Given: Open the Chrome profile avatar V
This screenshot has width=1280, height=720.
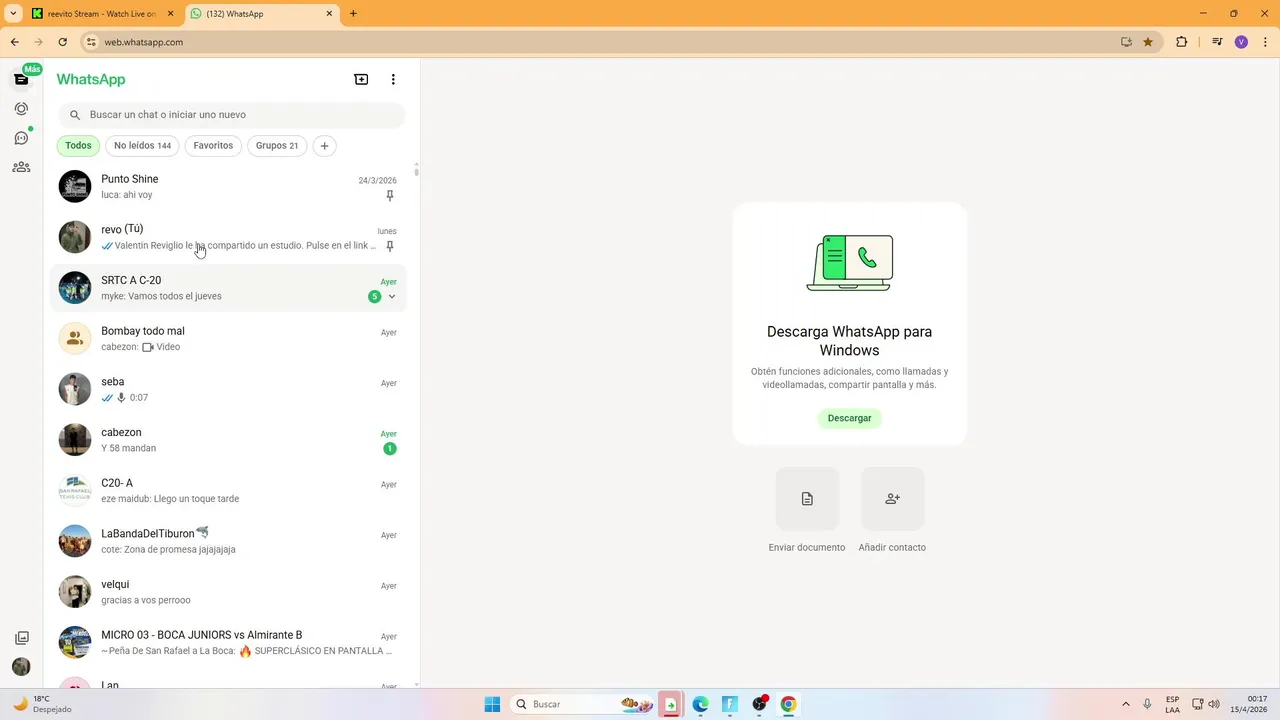Looking at the screenshot, I should [1241, 42].
